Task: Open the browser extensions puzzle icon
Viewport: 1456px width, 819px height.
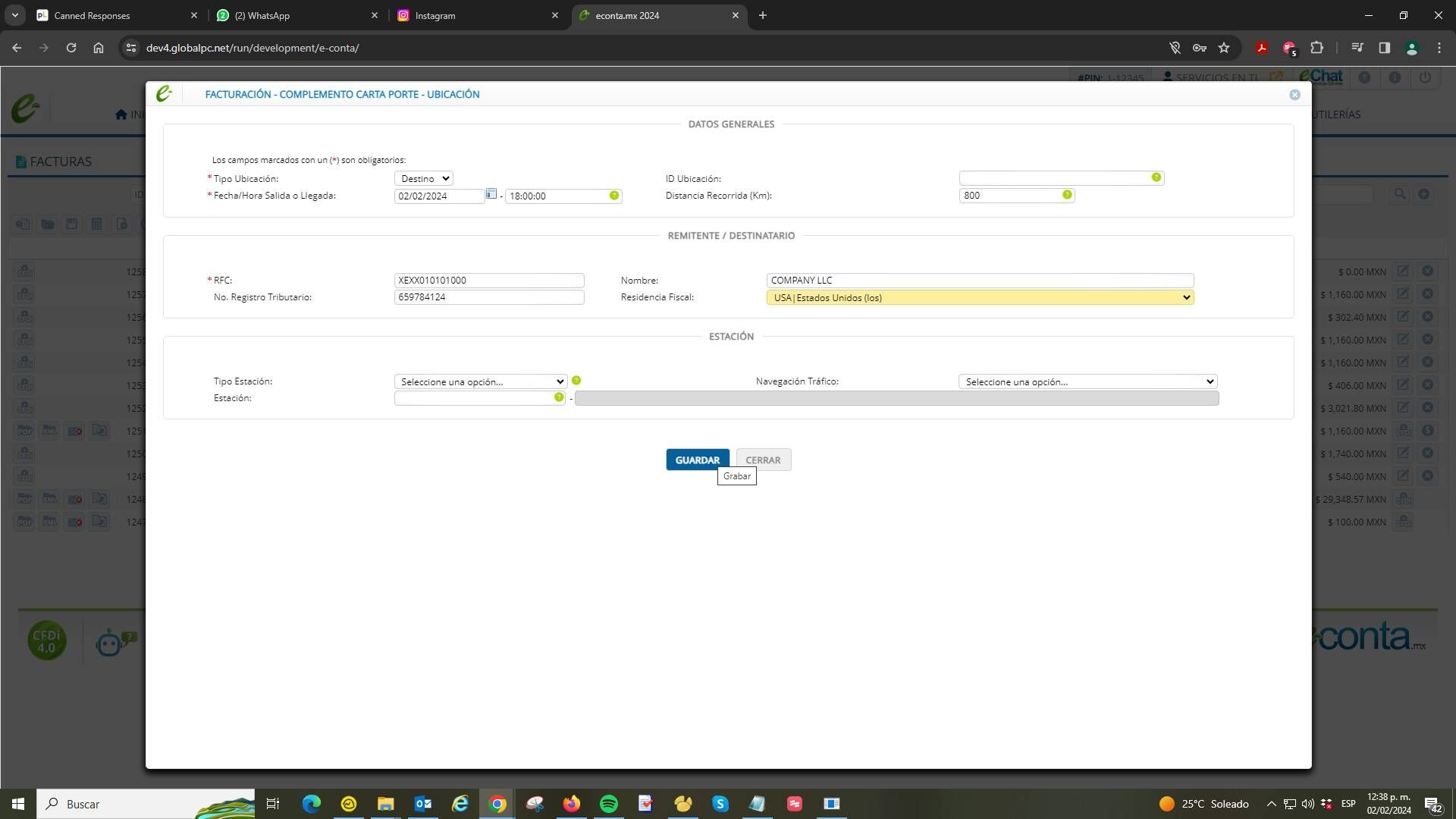Action: pos(1316,48)
